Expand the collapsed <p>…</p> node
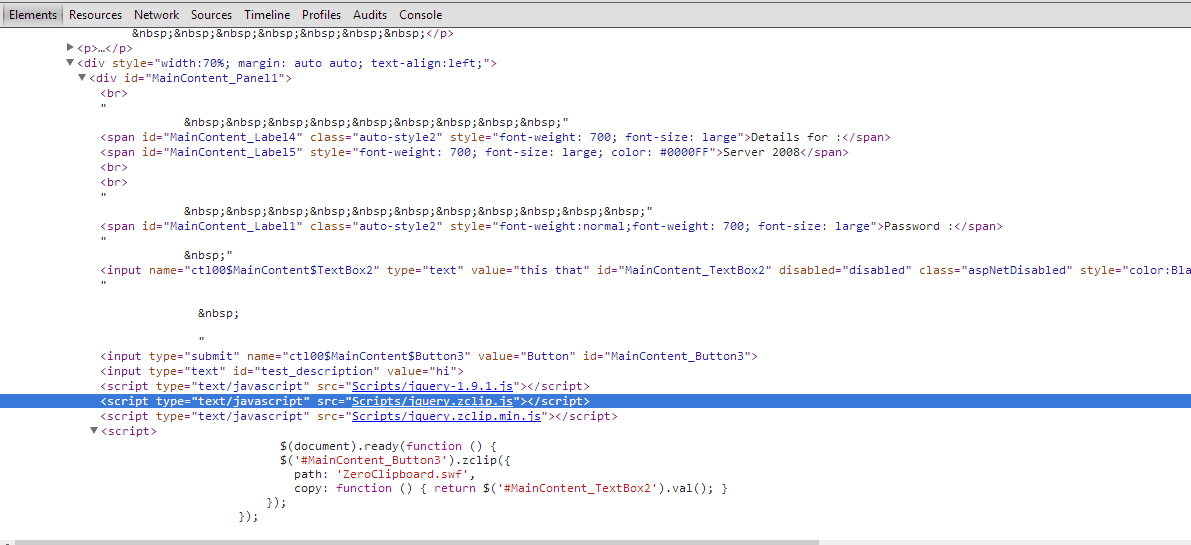 (71, 48)
